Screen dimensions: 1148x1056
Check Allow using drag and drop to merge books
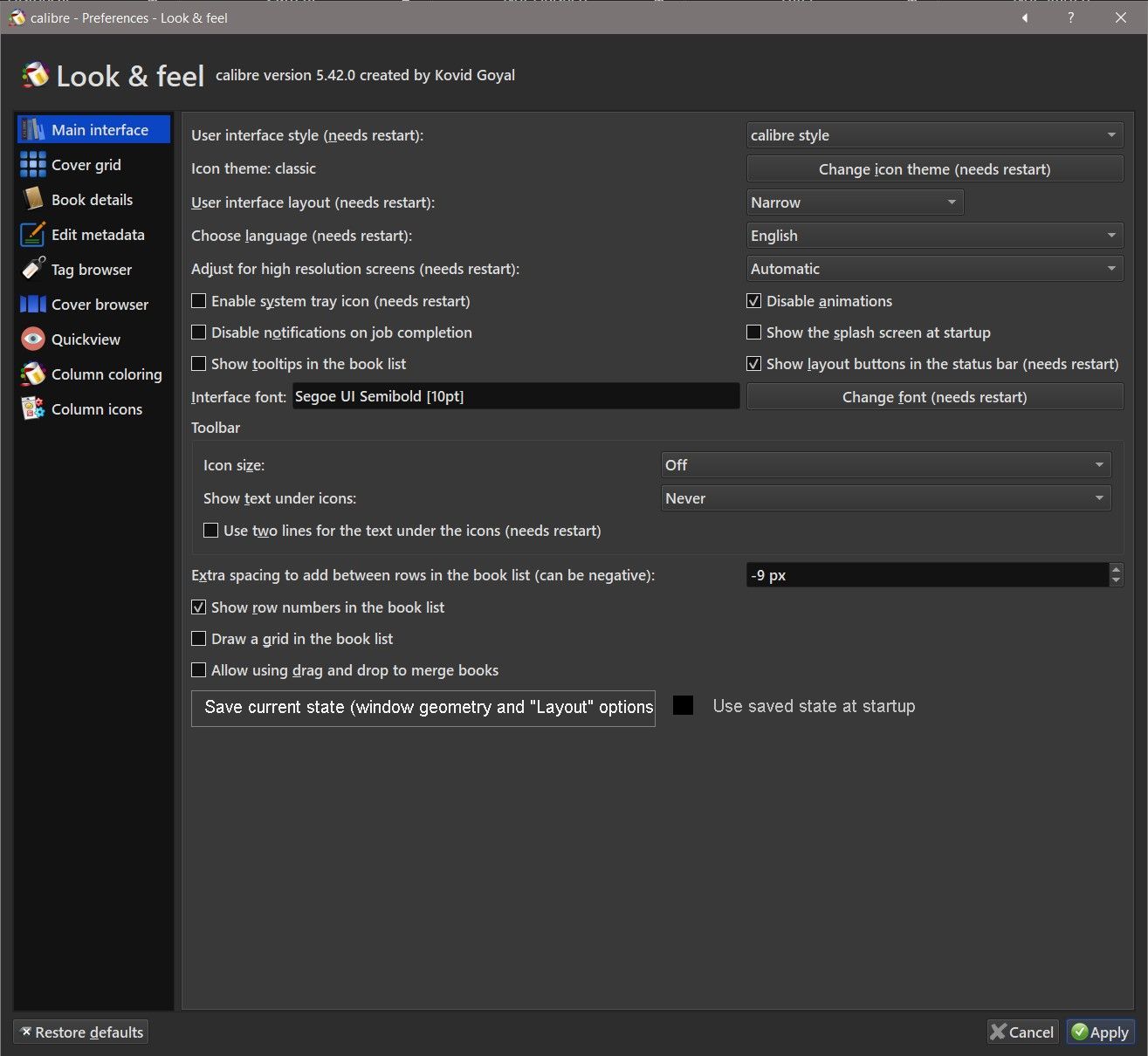pos(199,670)
